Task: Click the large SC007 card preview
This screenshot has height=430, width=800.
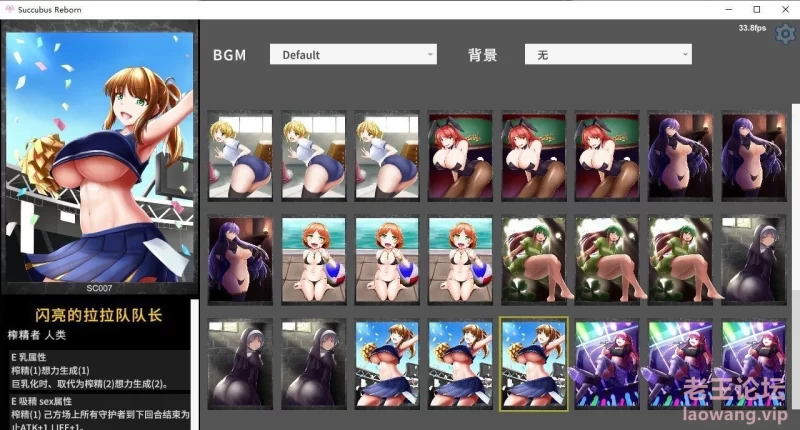Action: point(99,158)
